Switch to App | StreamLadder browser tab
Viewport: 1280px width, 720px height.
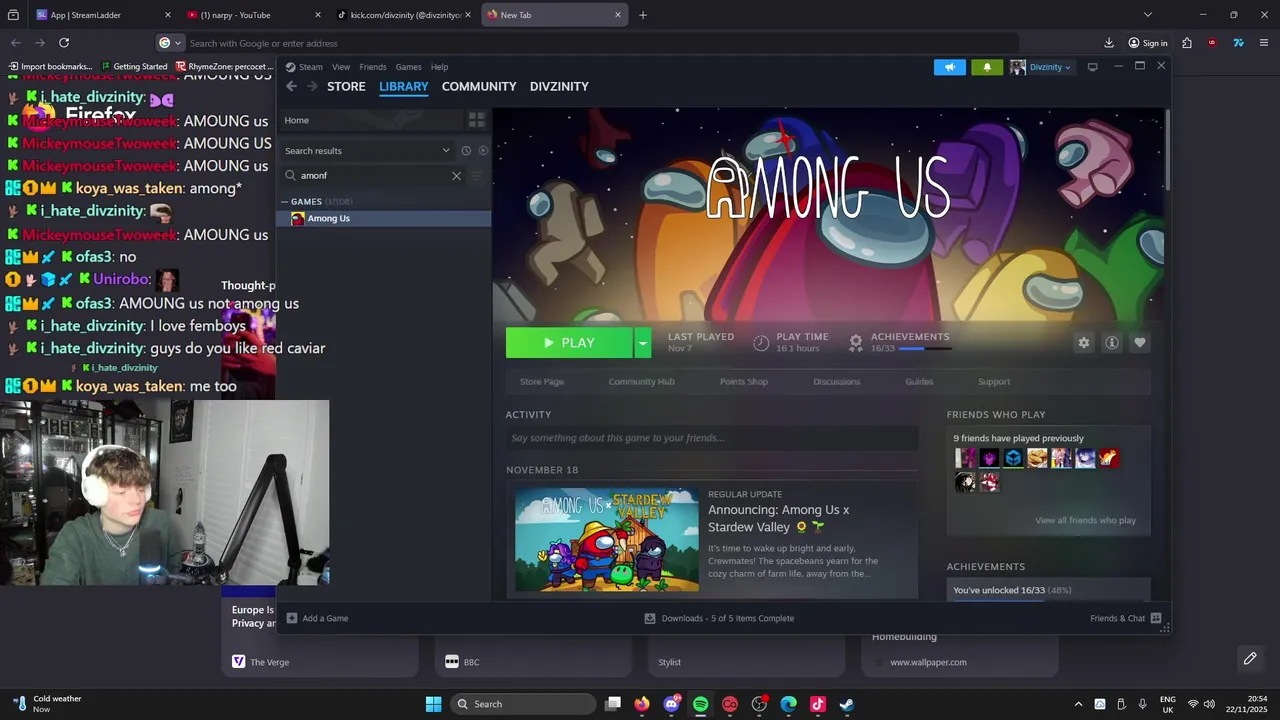point(103,15)
